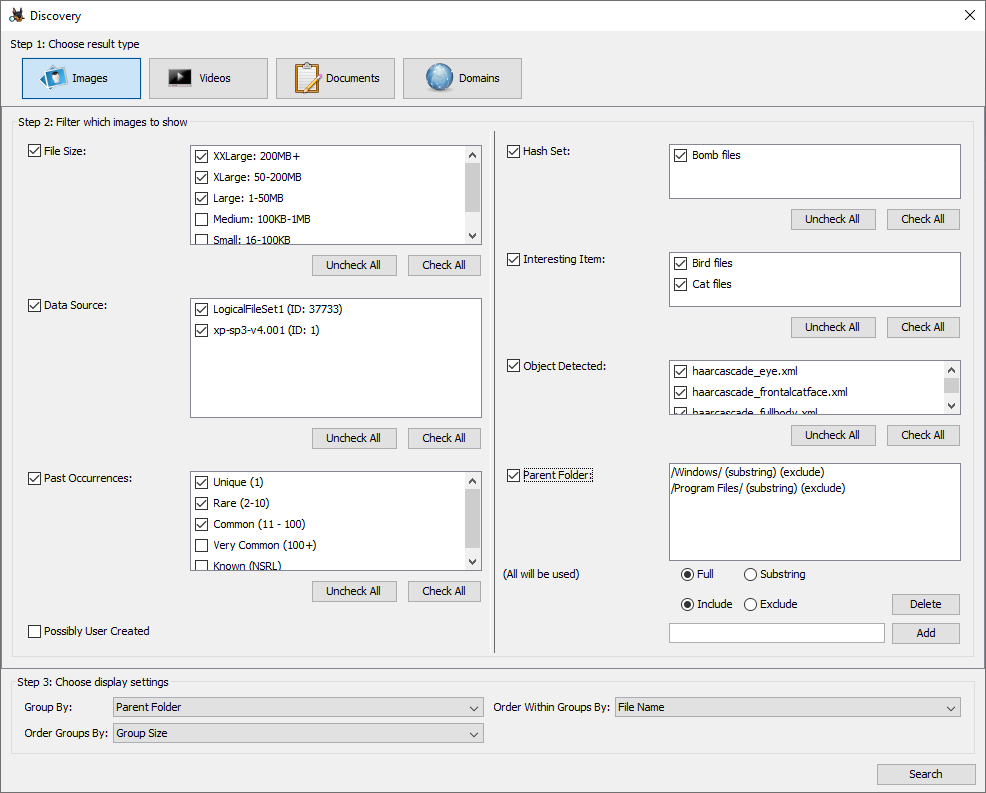Screen dimensions: 986x793
Task: Enable Possibly User Created checkbox
Action: coord(35,631)
